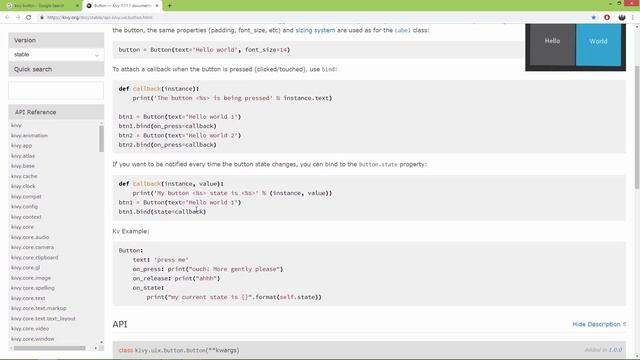Open kivy.animation in API Reference
This screenshot has width=640, height=360.
pos(29,136)
